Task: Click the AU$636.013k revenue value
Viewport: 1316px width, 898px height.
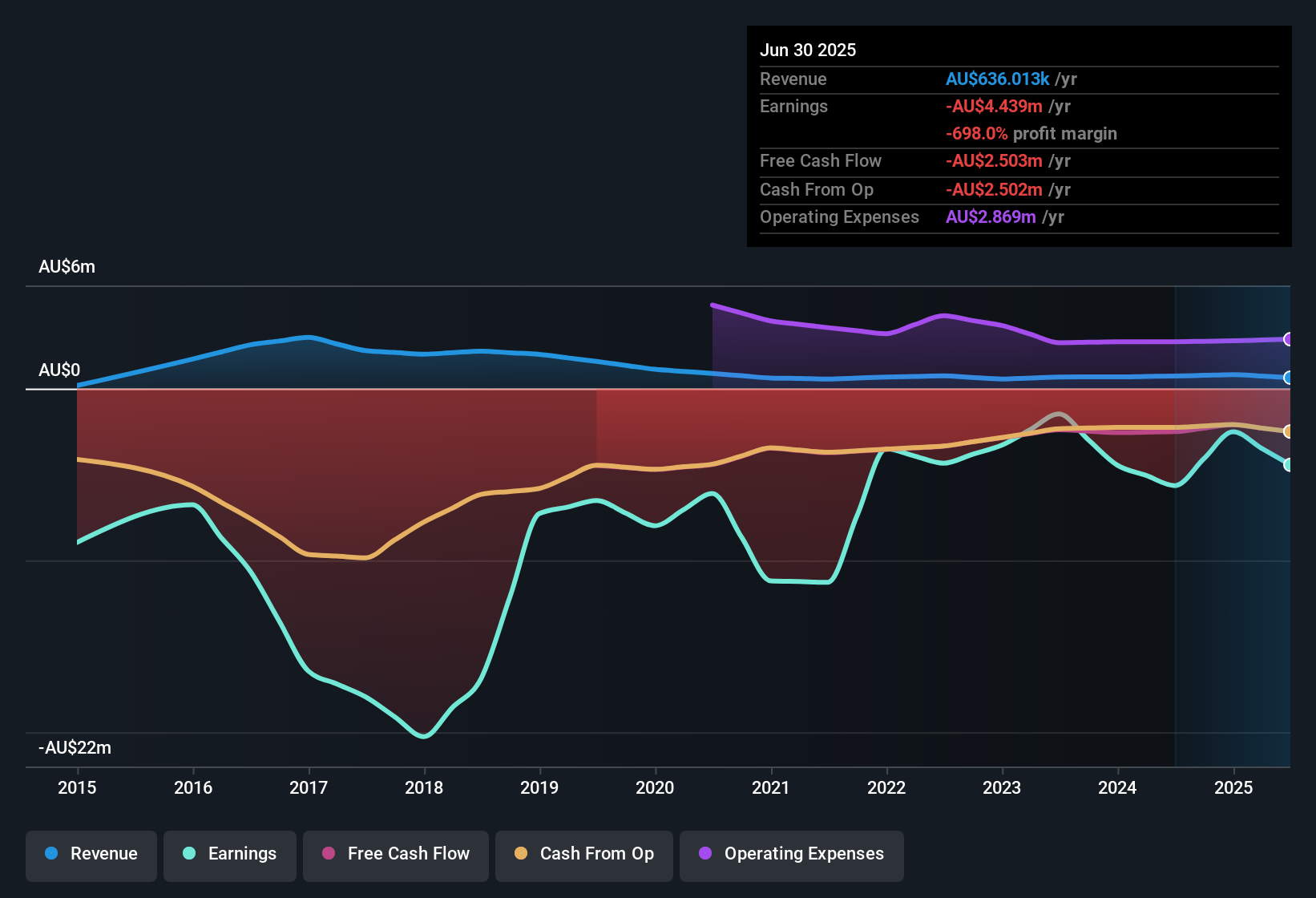Action: pos(997,79)
